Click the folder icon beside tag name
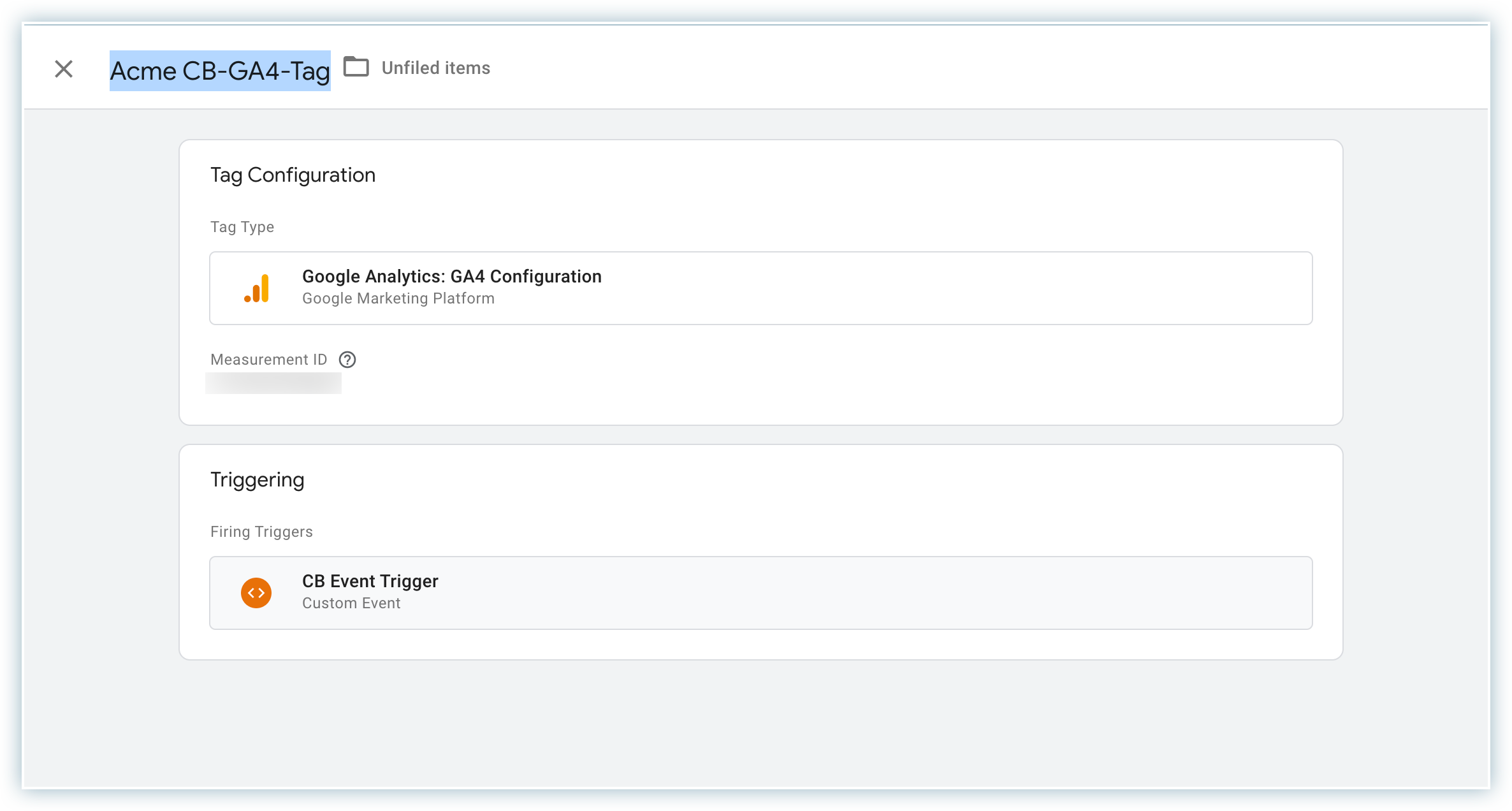 [x=356, y=67]
